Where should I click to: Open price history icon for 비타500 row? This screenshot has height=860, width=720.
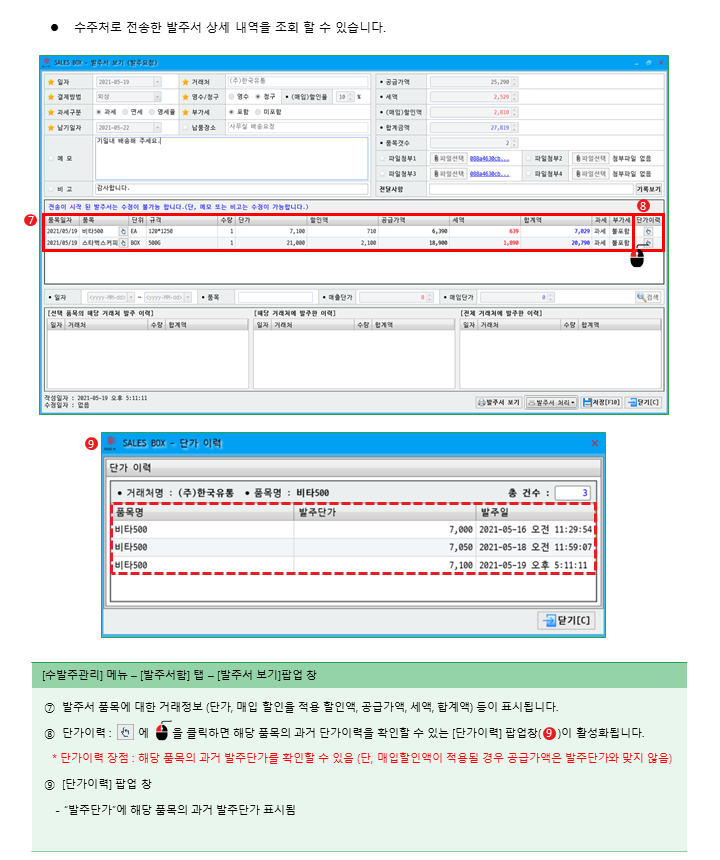tap(648, 231)
